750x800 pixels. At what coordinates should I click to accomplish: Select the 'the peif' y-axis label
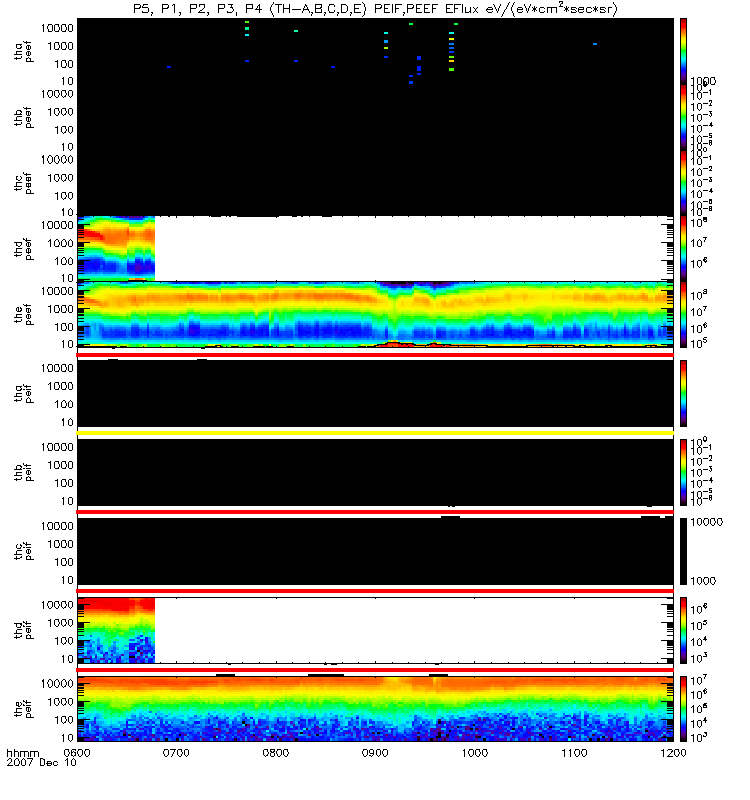[23, 710]
